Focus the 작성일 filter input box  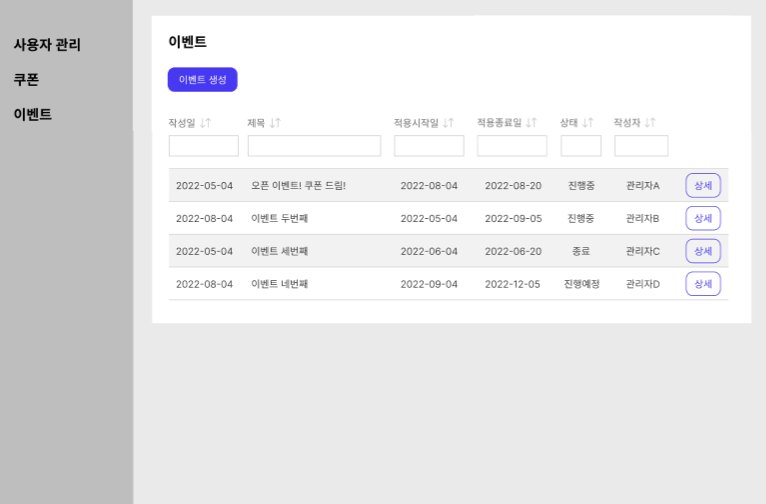click(204, 146)
